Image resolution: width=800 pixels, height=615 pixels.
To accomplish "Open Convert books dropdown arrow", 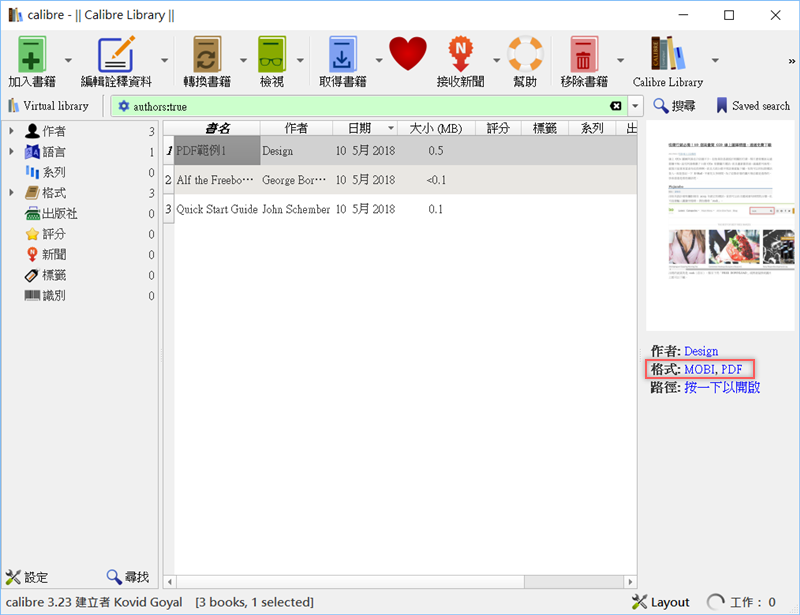I will pos(243,60).
